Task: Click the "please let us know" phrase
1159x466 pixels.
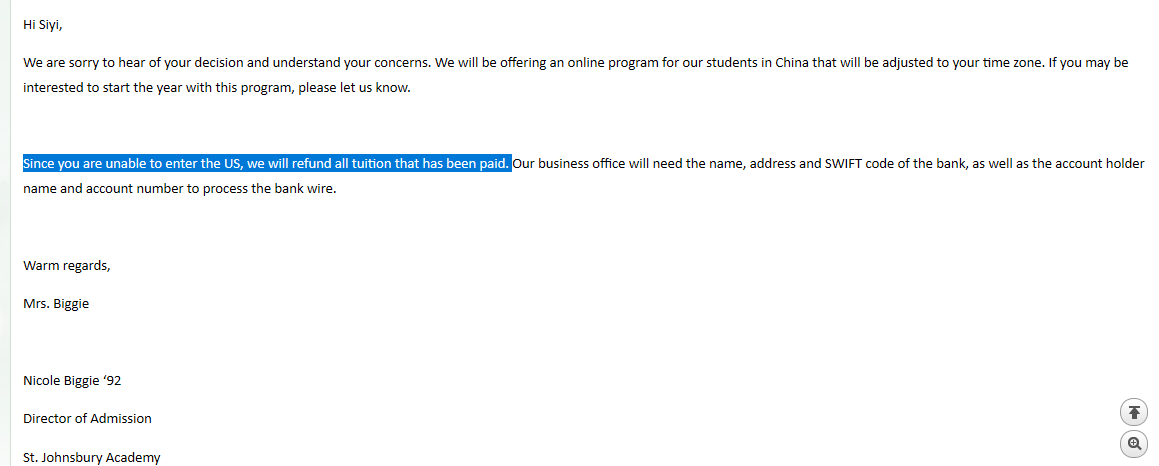Action: click(357, 88)
